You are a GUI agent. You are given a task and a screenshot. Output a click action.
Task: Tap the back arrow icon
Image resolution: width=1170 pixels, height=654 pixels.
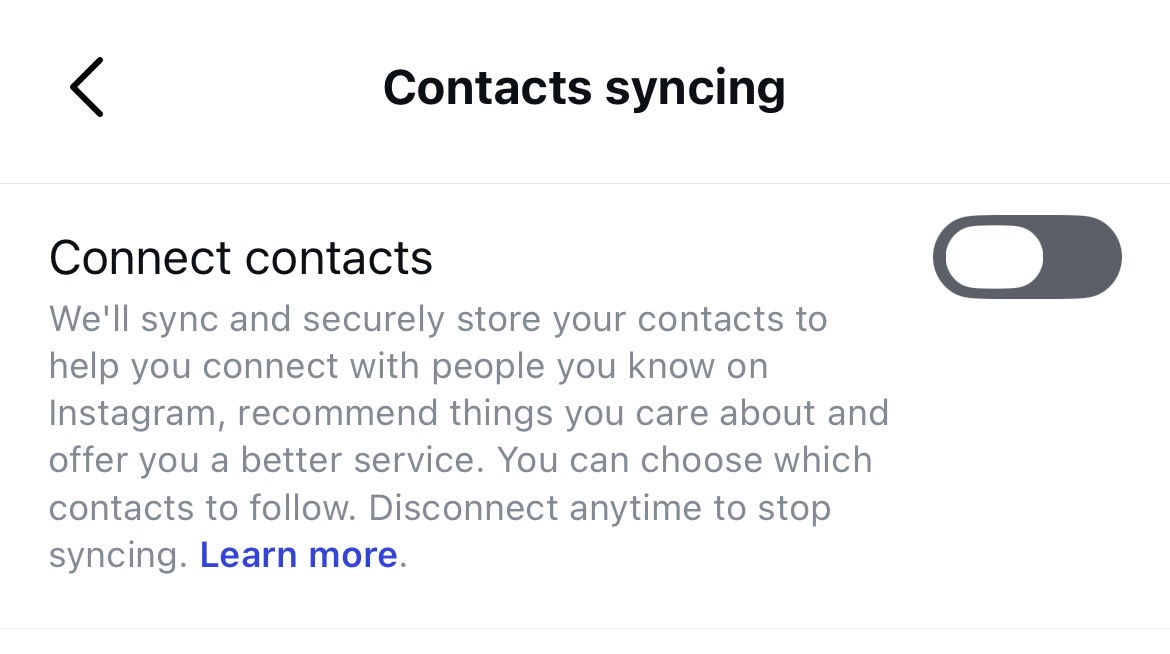(x=87, y=87)
